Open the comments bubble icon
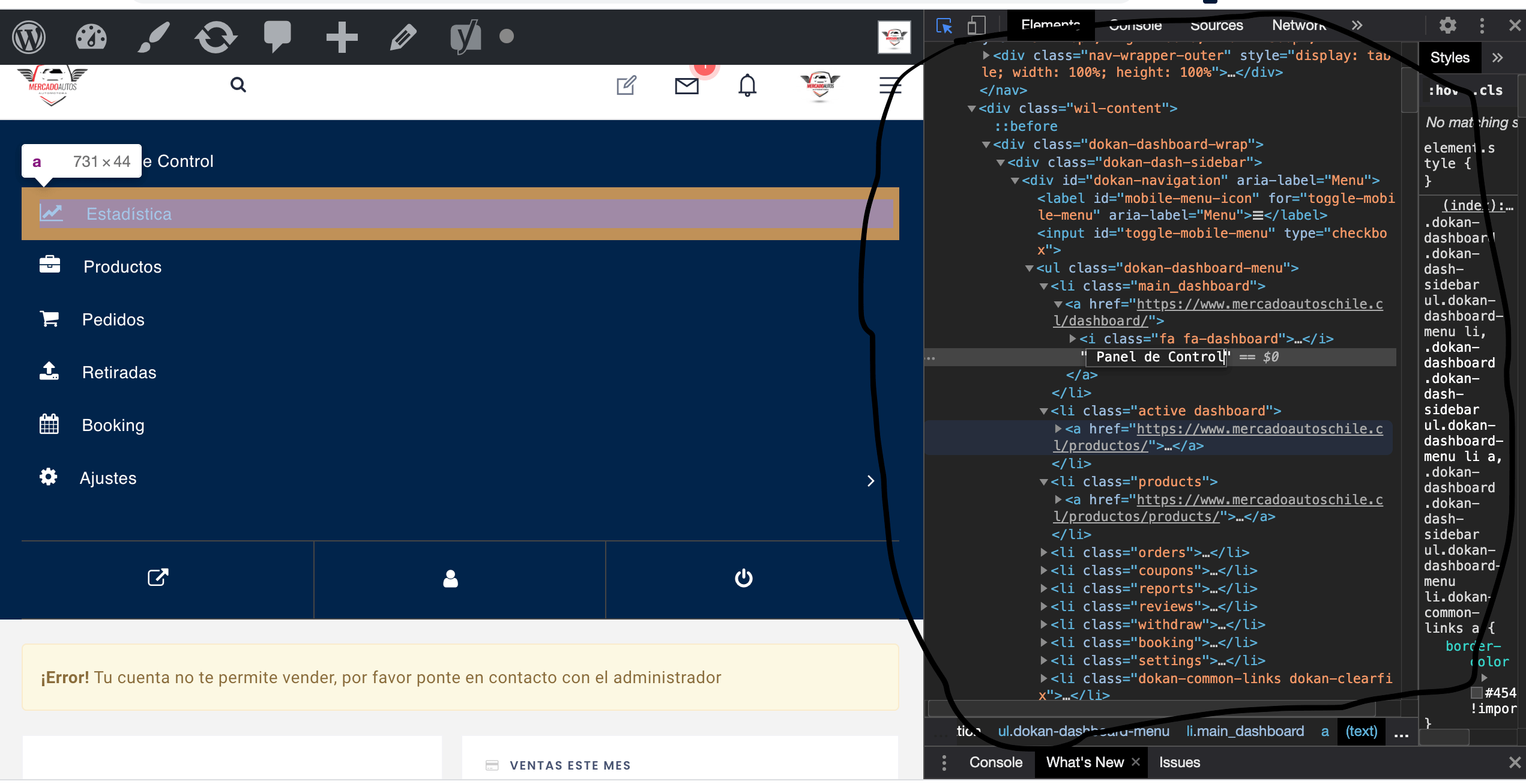 [x=277, y=37]
